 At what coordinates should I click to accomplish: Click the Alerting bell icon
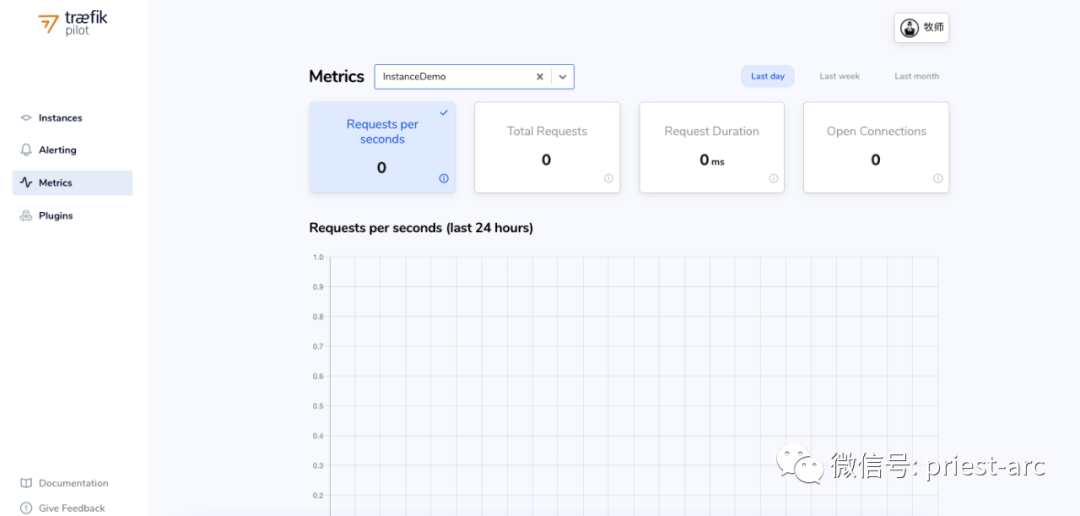click(26, 150)
